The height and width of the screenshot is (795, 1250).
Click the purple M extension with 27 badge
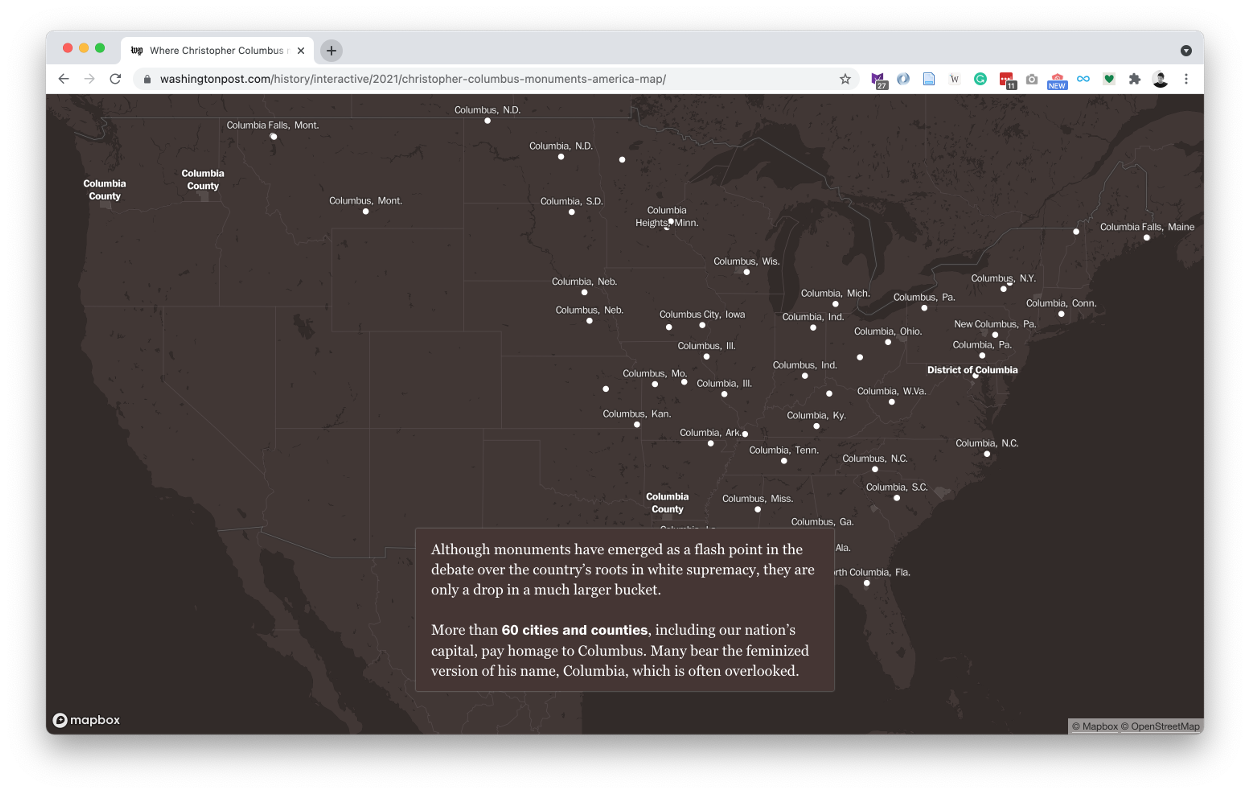click(x=879, y=78)
